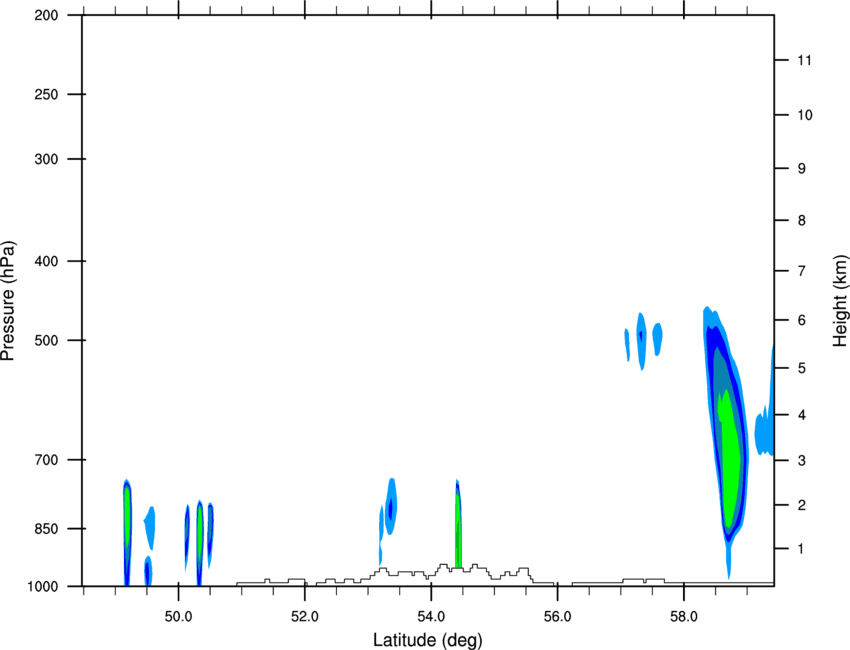Click the "Pressure (hPa)" axis title
Image resolution: width=850 pixels, height=650 pixels.
pos(8,301)
